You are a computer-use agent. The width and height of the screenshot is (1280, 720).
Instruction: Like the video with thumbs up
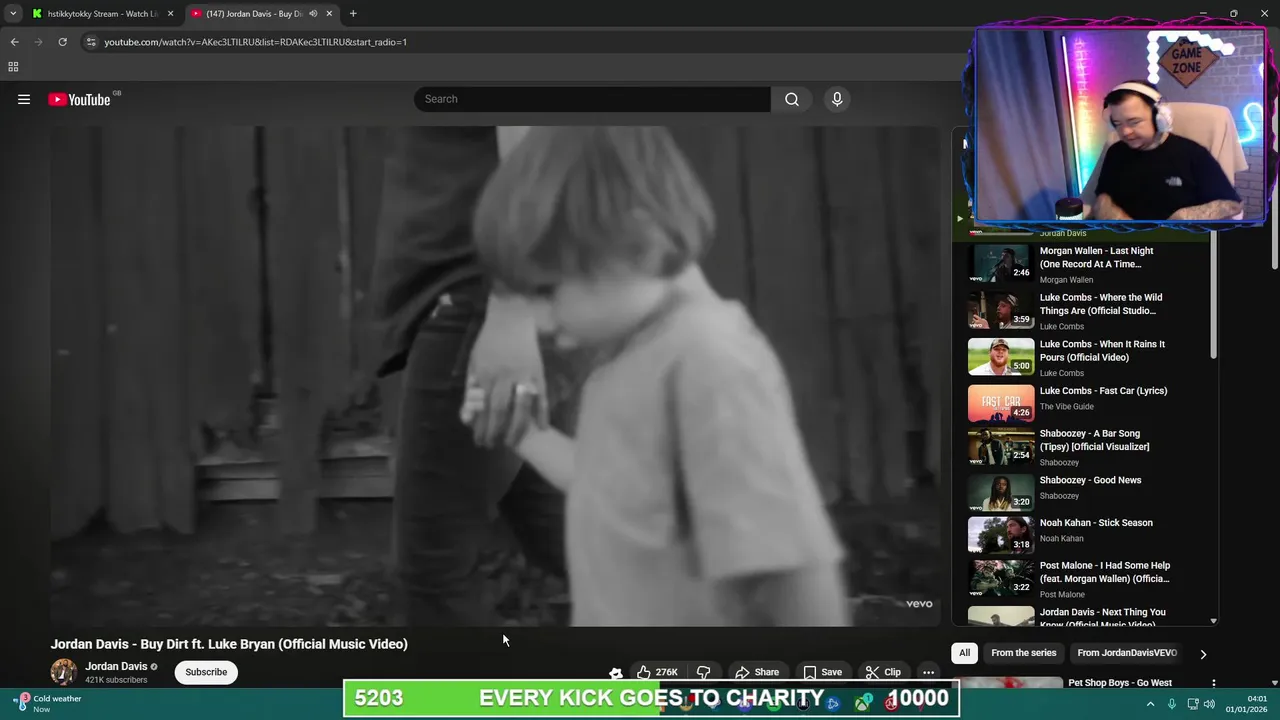click(x=644, y=672)
